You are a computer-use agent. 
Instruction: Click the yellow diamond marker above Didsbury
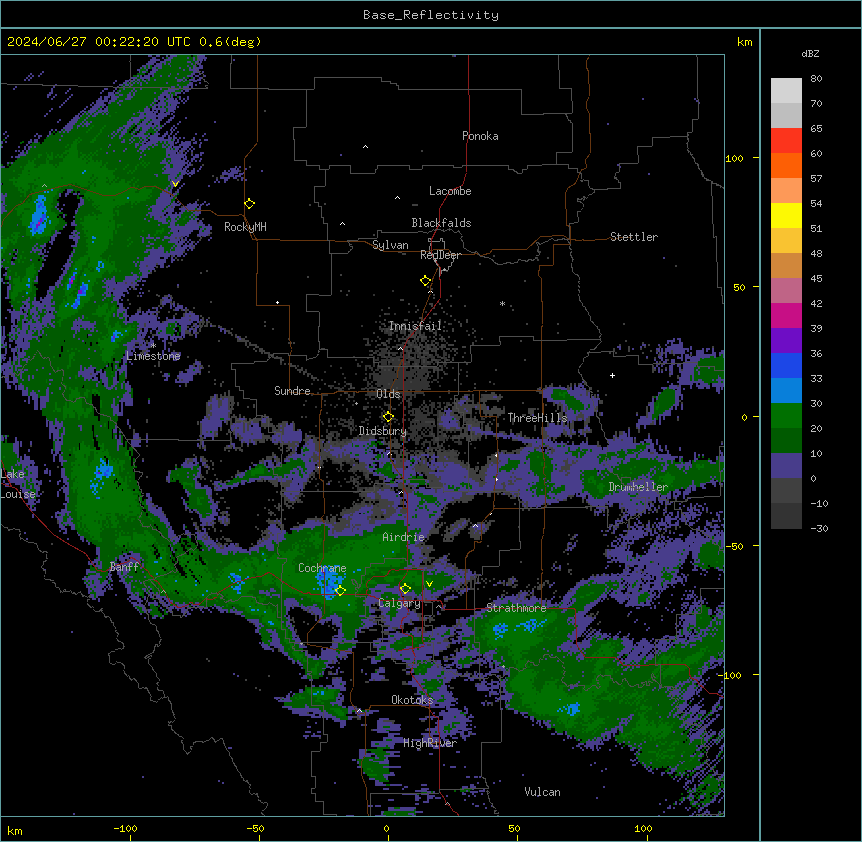[388, 417]
